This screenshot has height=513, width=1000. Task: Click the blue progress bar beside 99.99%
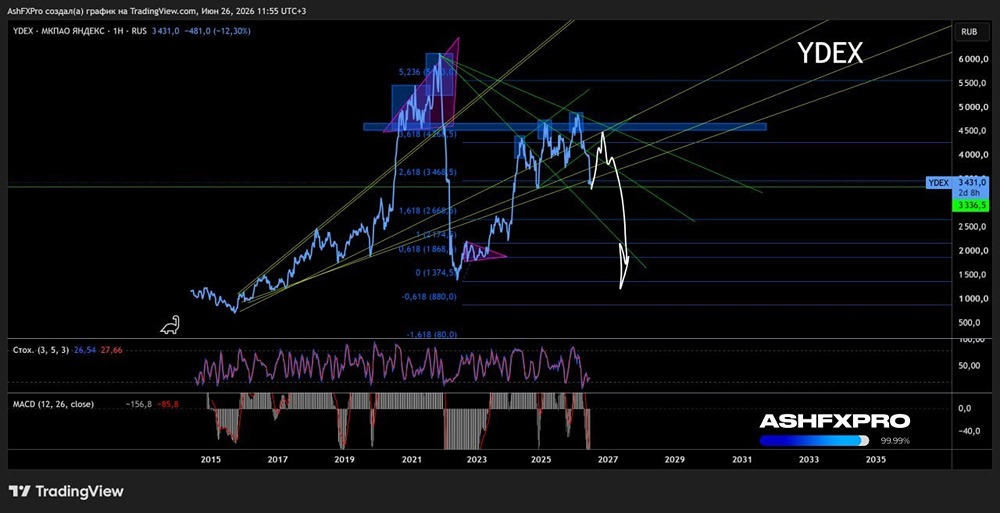pyautogui.click(x=814, y=441)
